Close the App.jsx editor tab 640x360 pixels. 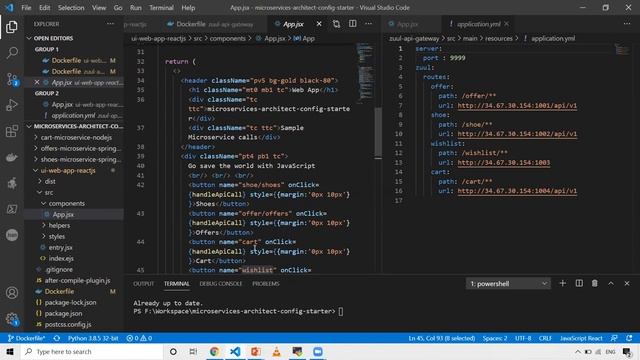(x=319, y=24)
